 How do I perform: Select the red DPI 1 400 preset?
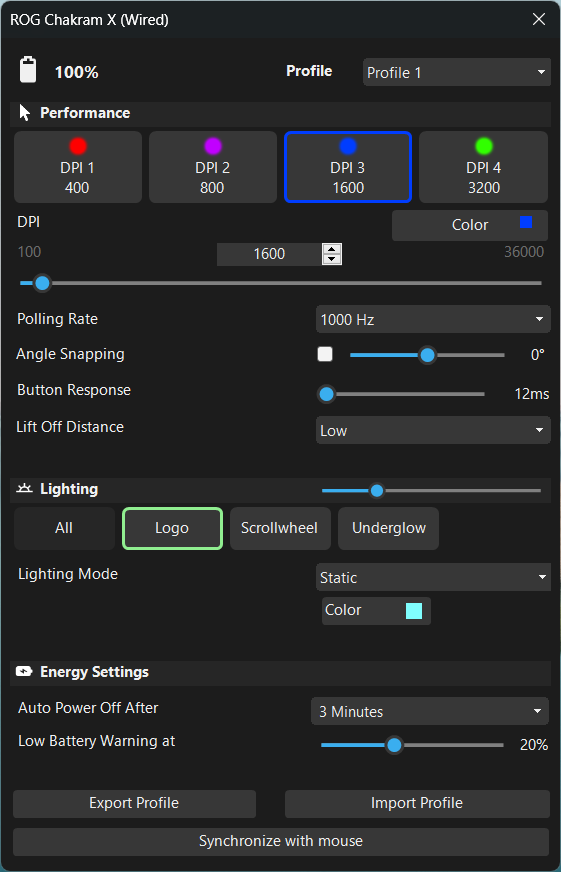78,167
